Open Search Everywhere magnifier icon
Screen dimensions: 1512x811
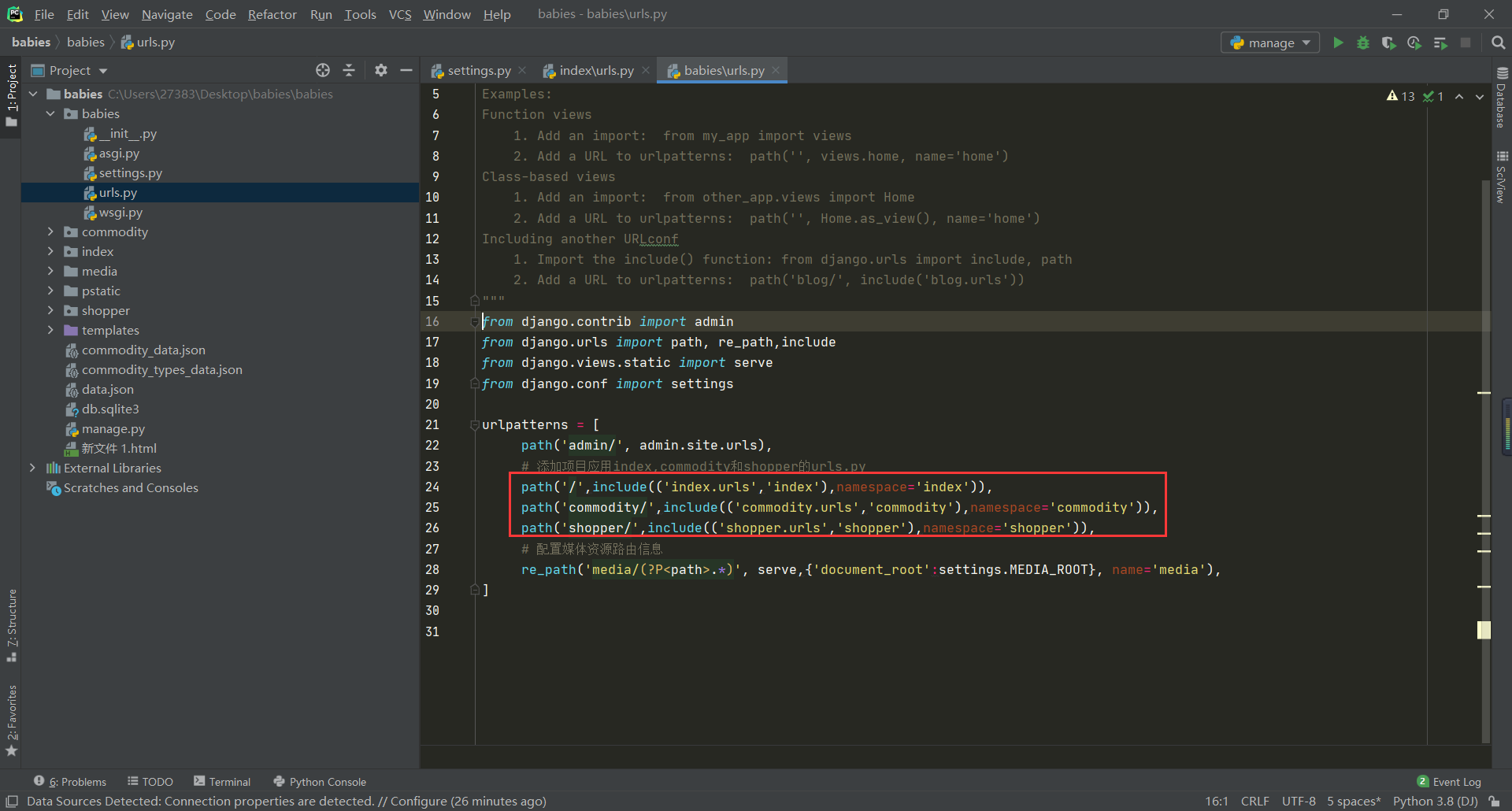pos(1498,43)
